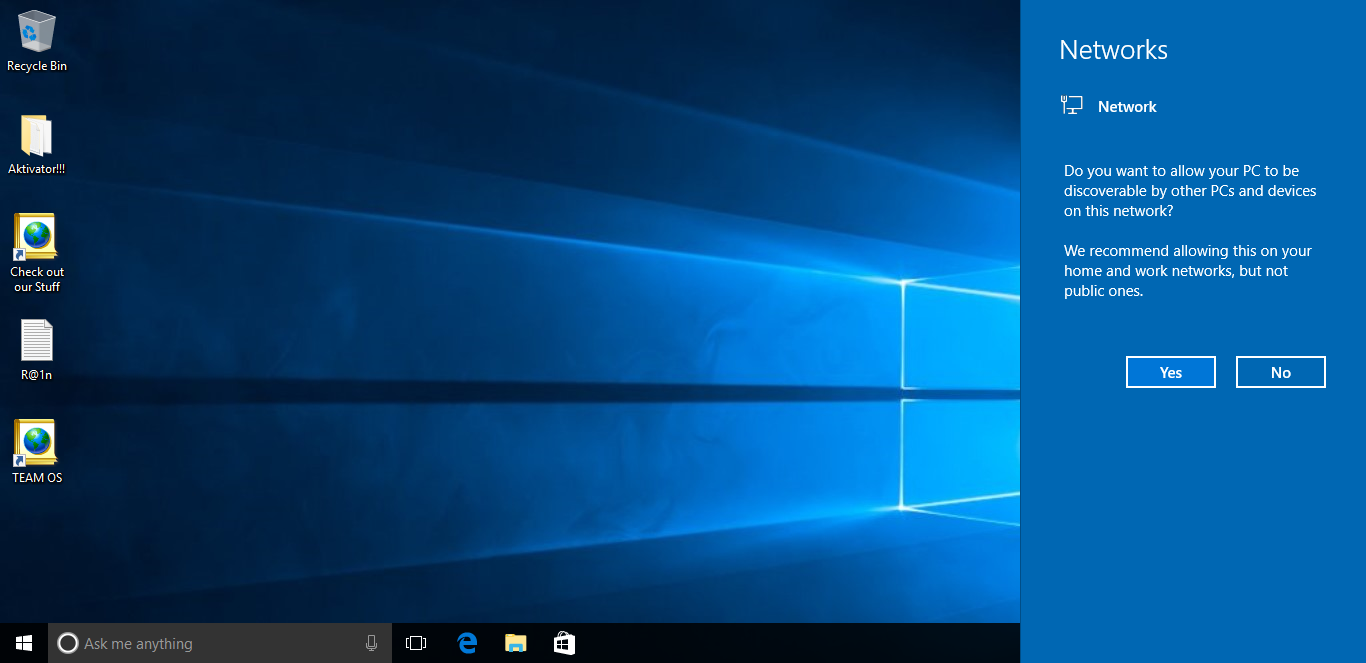Select the R@1n text file icon
Screen dimensions: 1366x663
(x=36, y=350)
